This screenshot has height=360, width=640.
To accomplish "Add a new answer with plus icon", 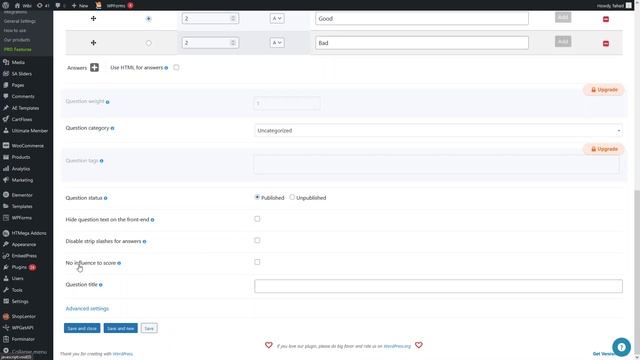I will pos(94,67).
